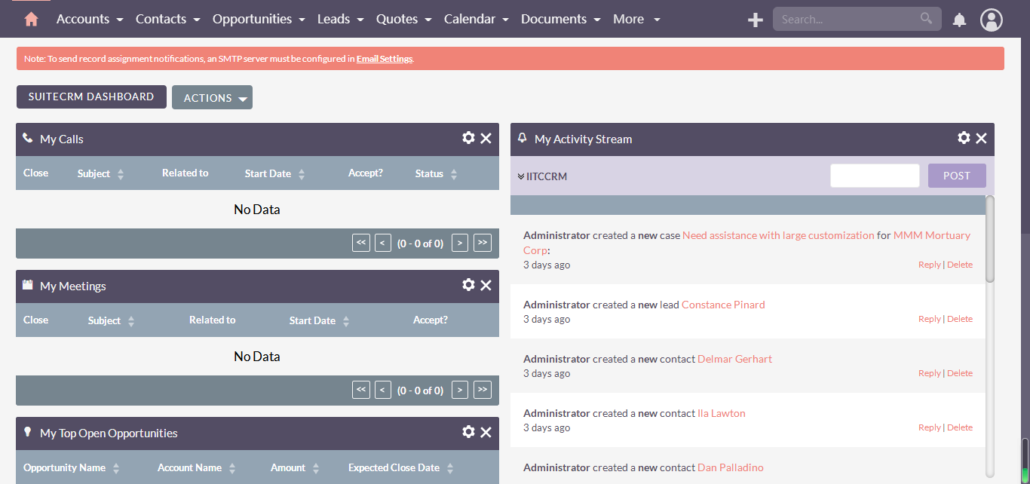Image resolution: width=1030 pixels, height=484 pixels.
Task: Open My Activity Stream settings gear
Action: tap(964, 138)
